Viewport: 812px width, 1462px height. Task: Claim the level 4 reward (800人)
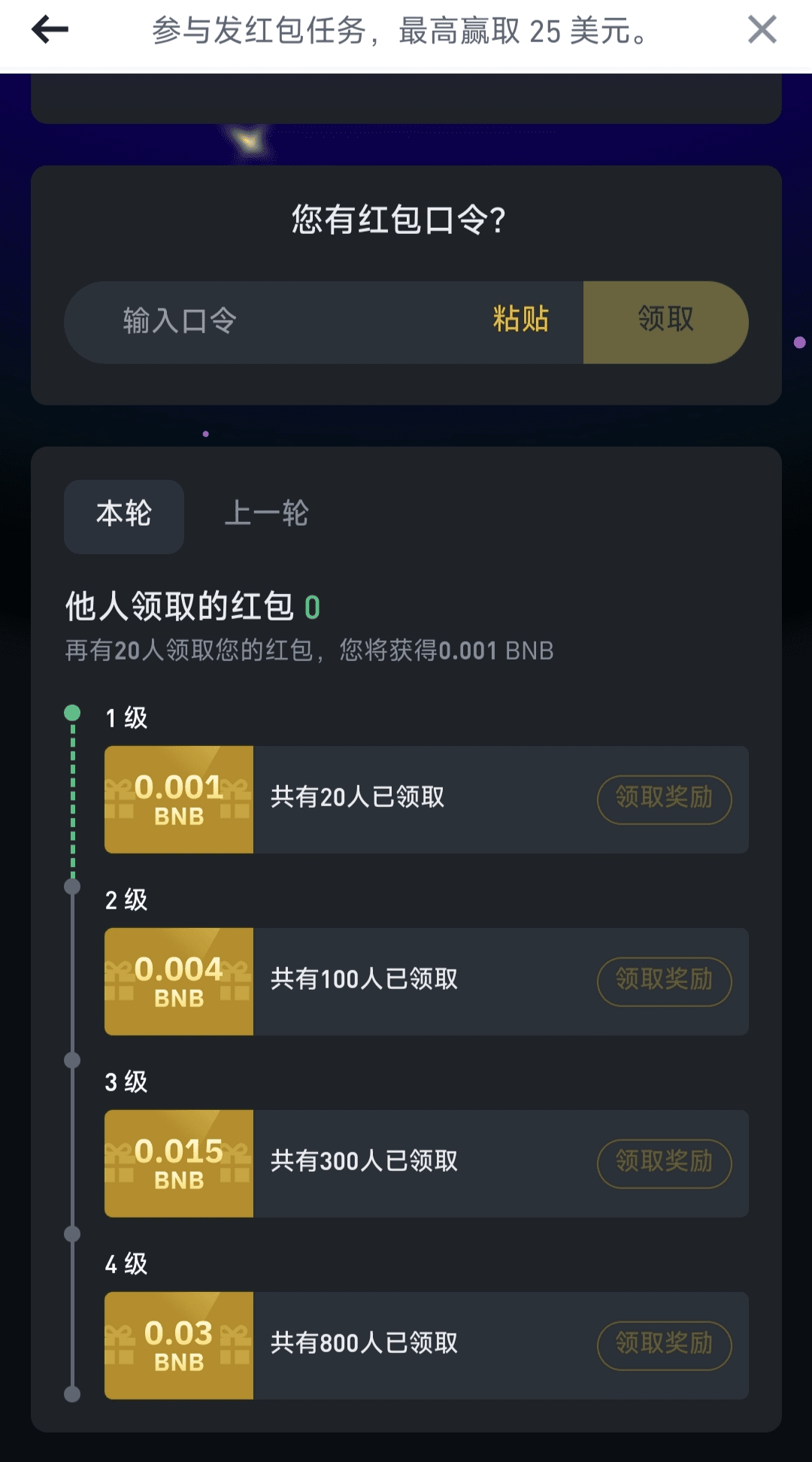coord(664,1345)
